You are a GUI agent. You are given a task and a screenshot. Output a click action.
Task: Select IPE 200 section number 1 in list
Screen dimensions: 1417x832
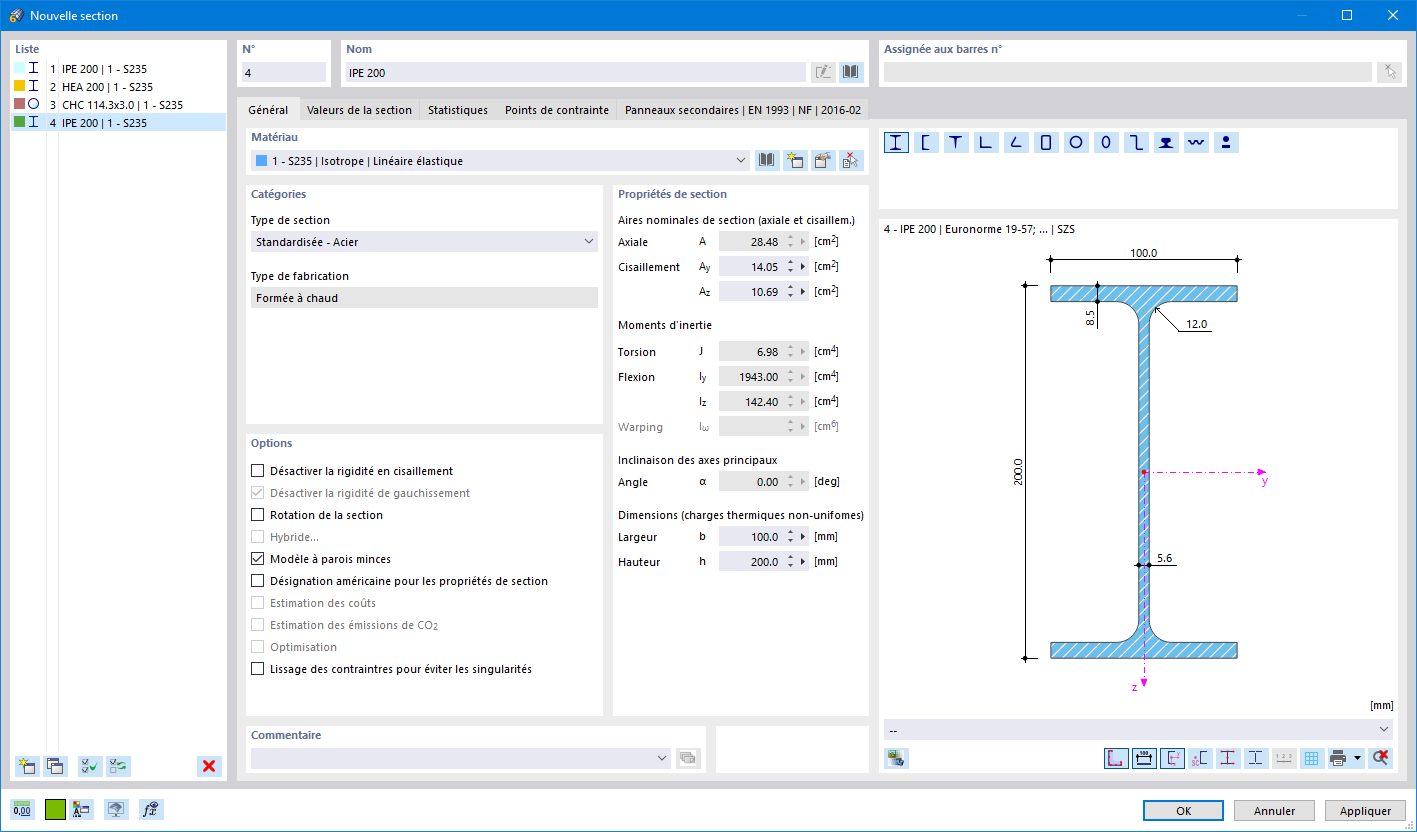118,69
